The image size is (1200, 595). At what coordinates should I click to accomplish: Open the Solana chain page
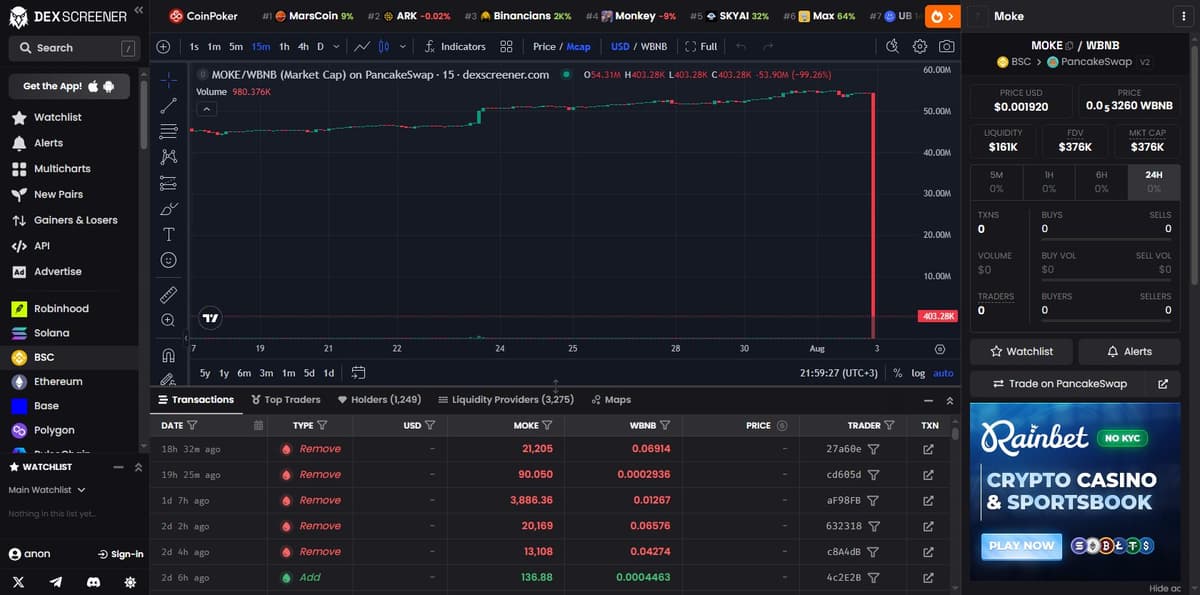click(x=52, y=333)
